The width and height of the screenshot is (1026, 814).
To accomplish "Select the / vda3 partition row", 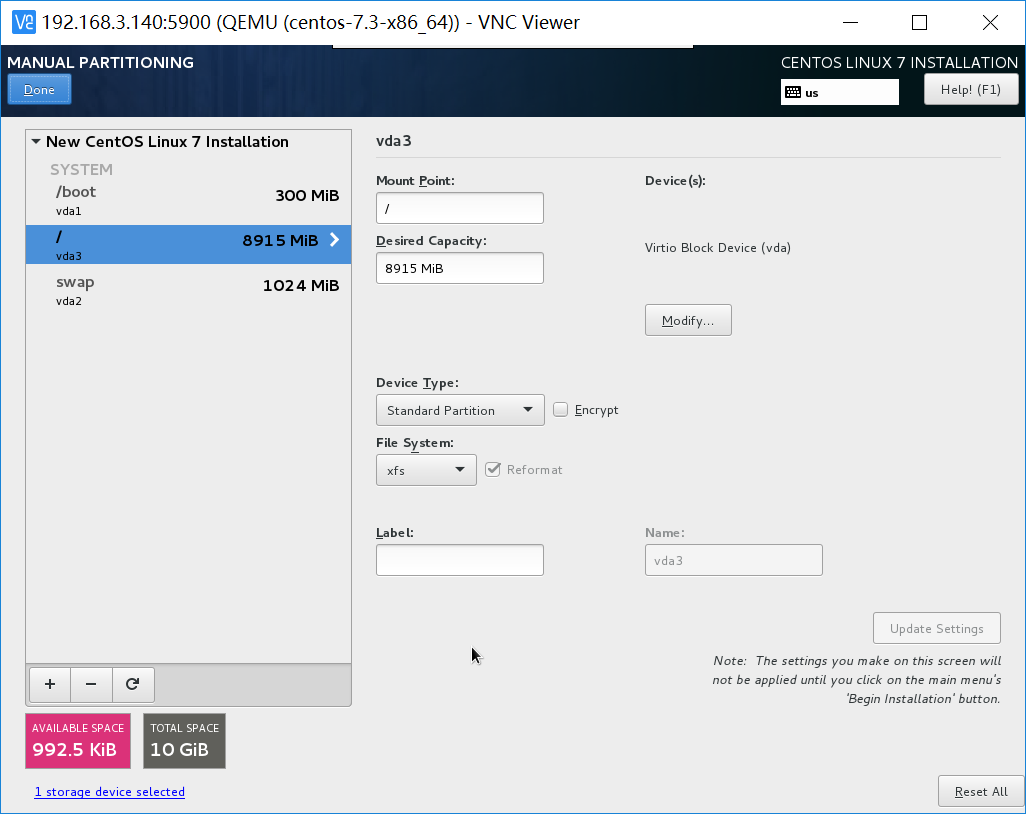I will 188,245.
